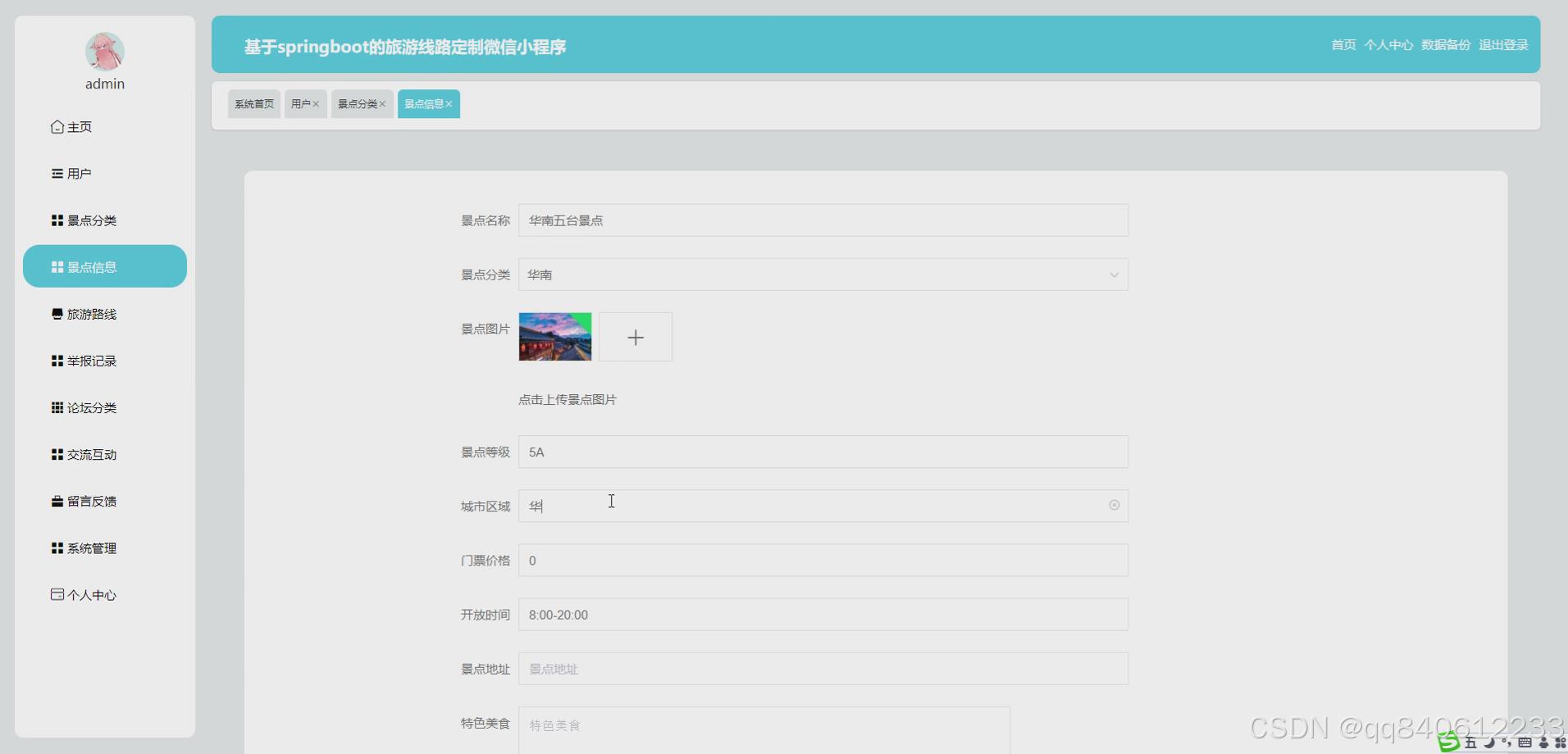This screenshot has width=1568, height=754.
Task: Click 退出登录 to log out
Action: pos(1503,45)
